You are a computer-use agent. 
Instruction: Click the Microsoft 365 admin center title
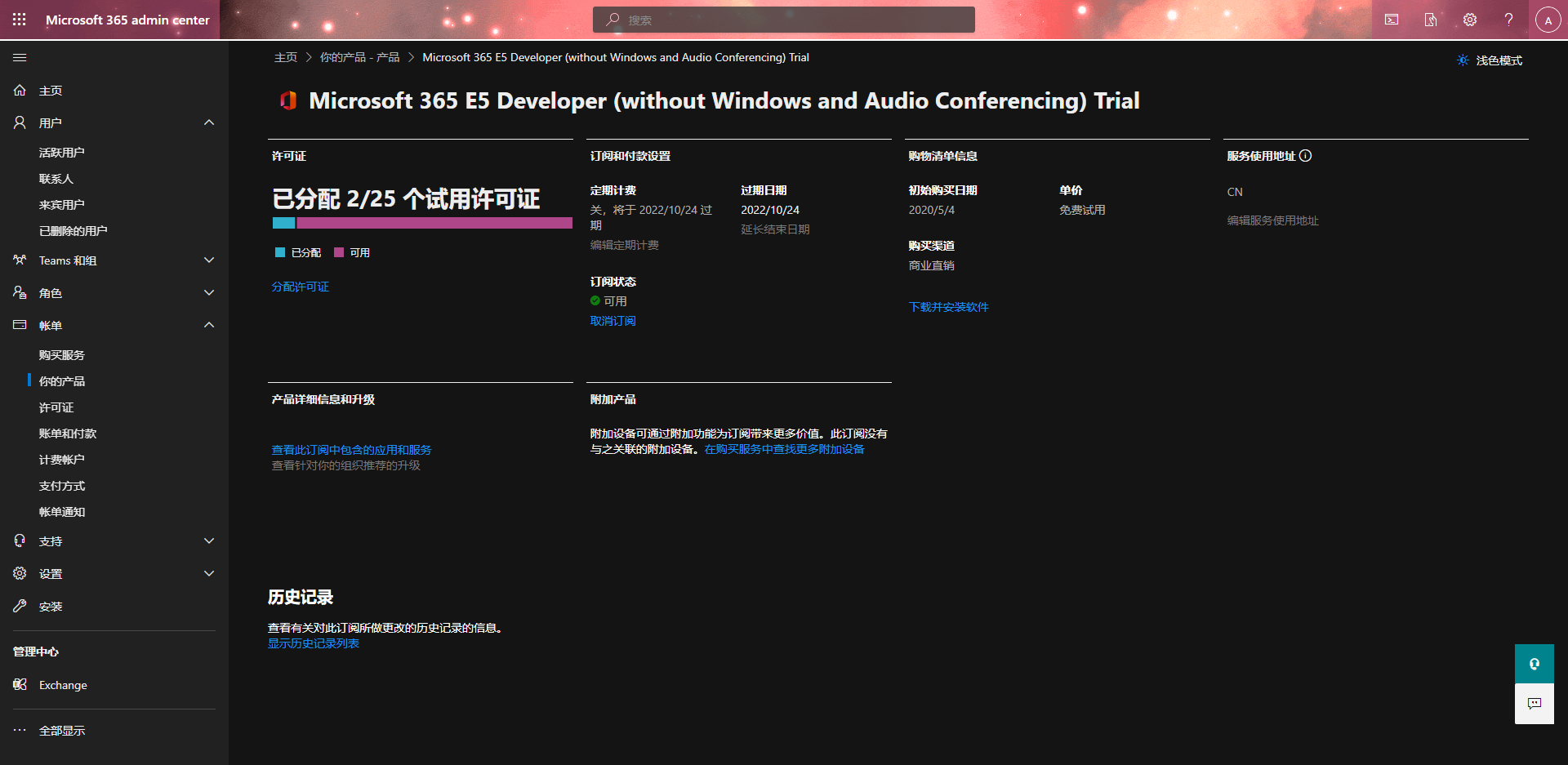127,20
